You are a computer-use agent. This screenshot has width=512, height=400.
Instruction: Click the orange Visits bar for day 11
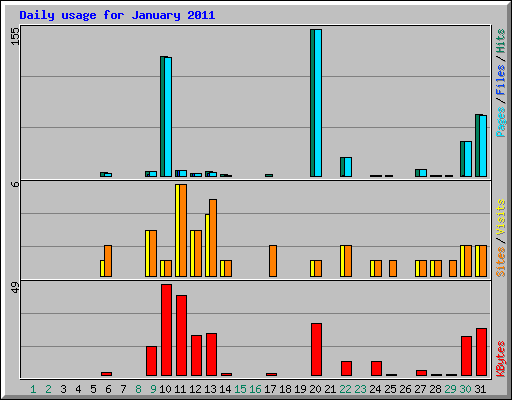183,230
